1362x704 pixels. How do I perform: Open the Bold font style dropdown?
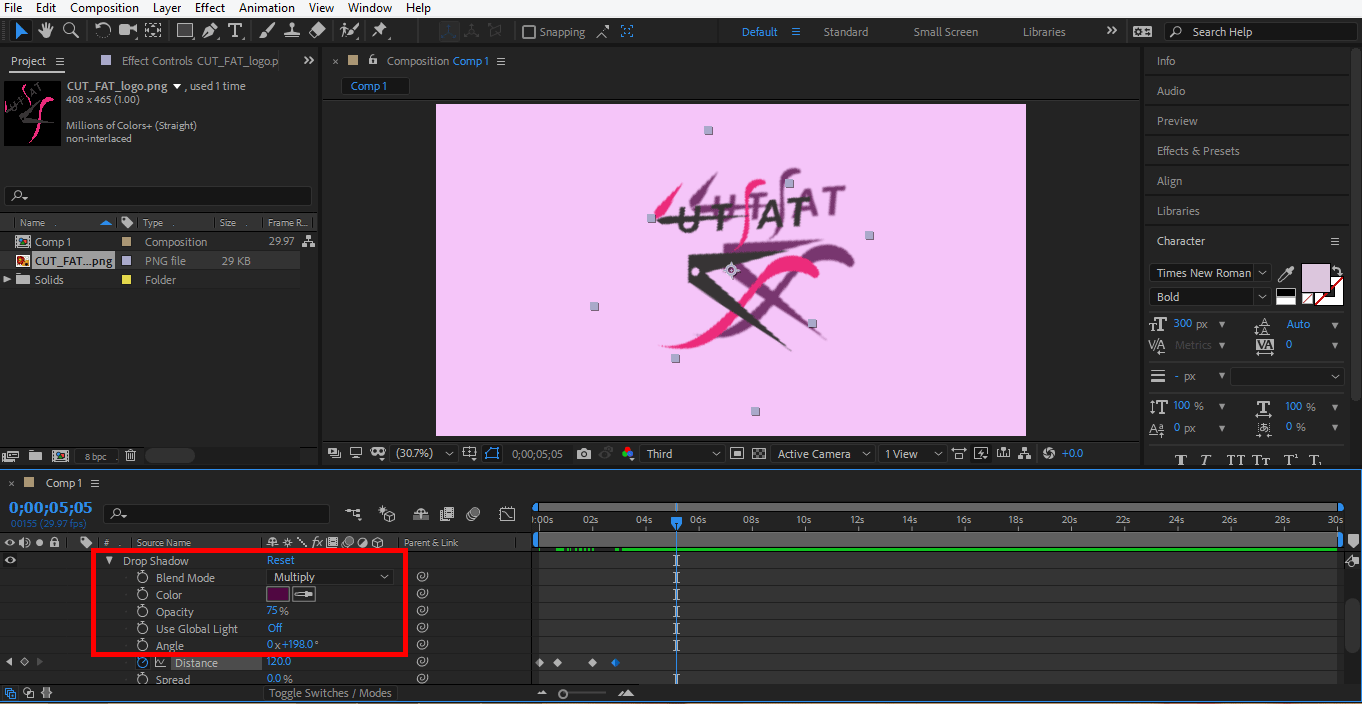coord(1210,297)
